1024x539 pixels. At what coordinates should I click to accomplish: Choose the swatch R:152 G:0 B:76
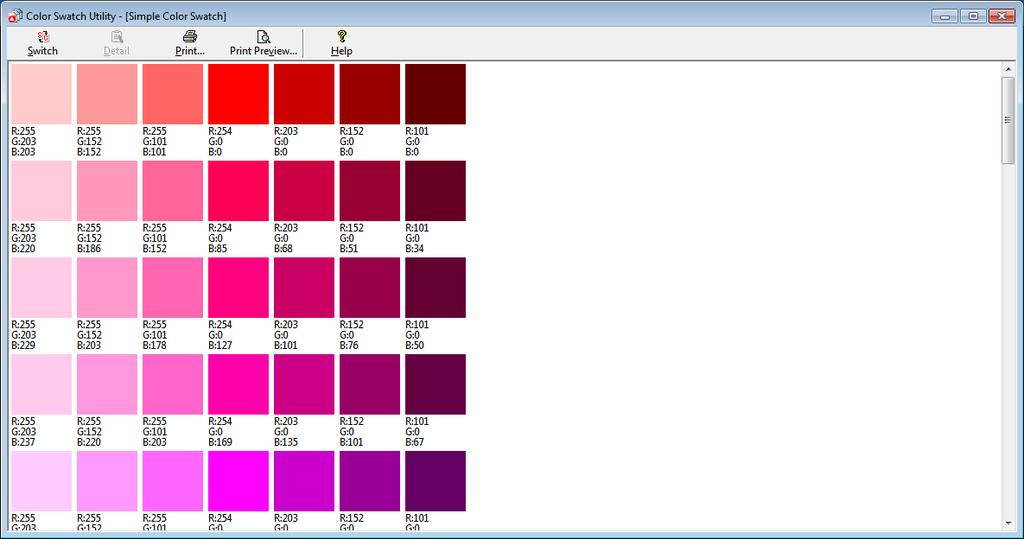pyautogui.click(x=370, y=287)
